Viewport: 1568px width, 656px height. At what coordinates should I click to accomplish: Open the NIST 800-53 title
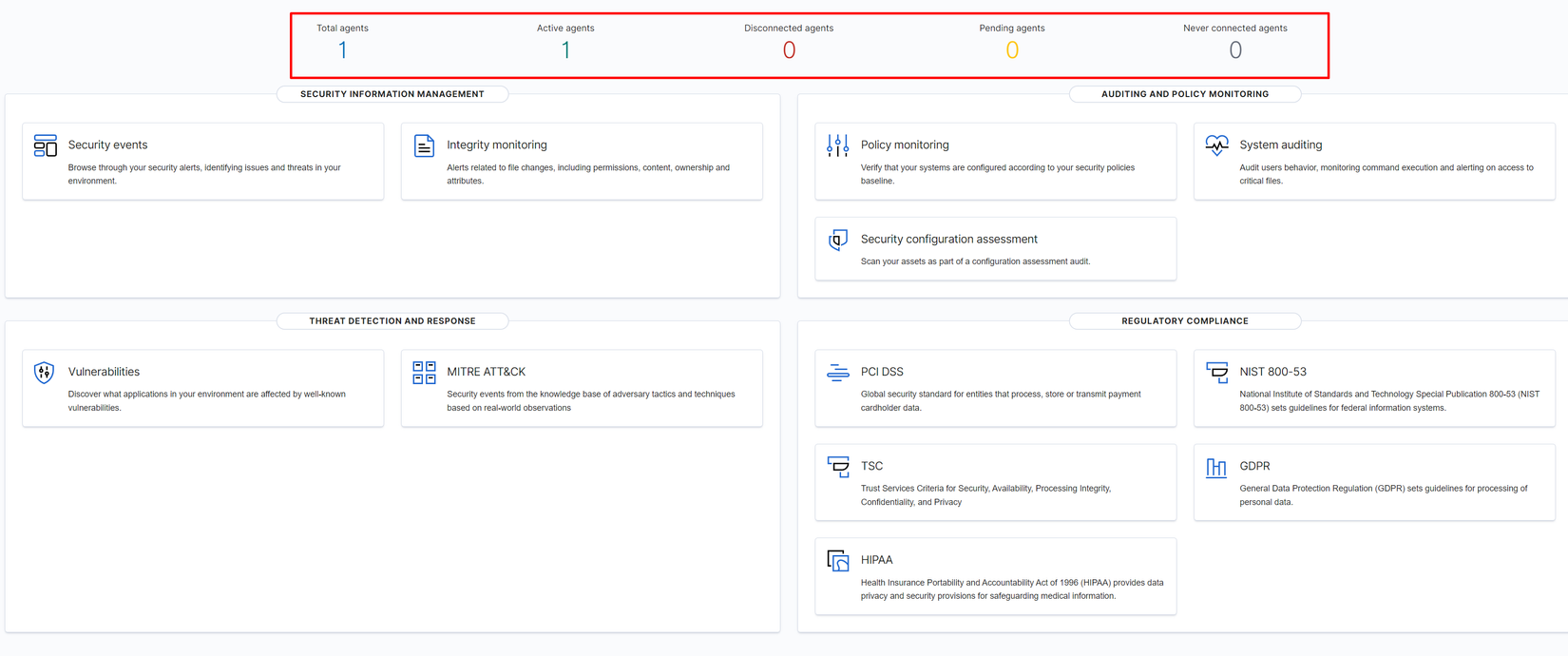(x=1273, y=372)
